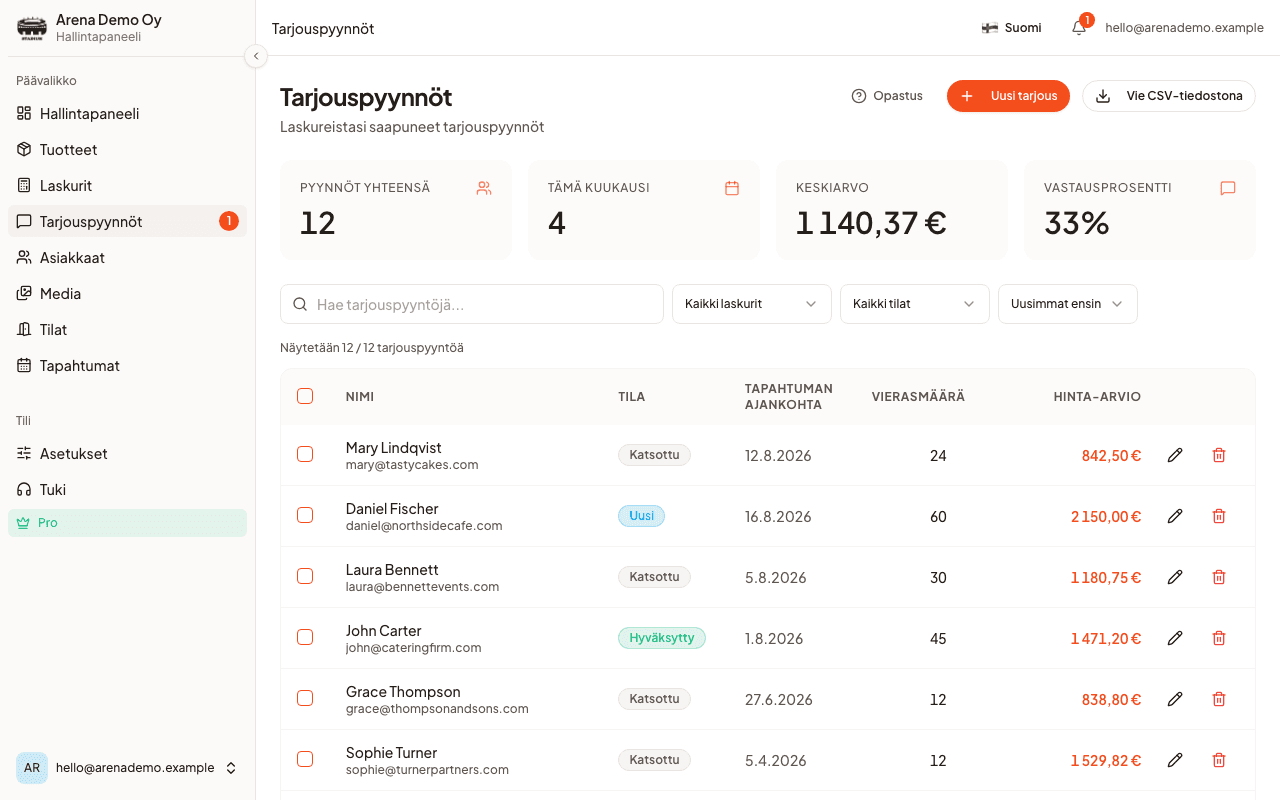Delete Mary Lindqvist's request with trash icon
Screen dimensions: 1280x800
tap(1219, 455)
